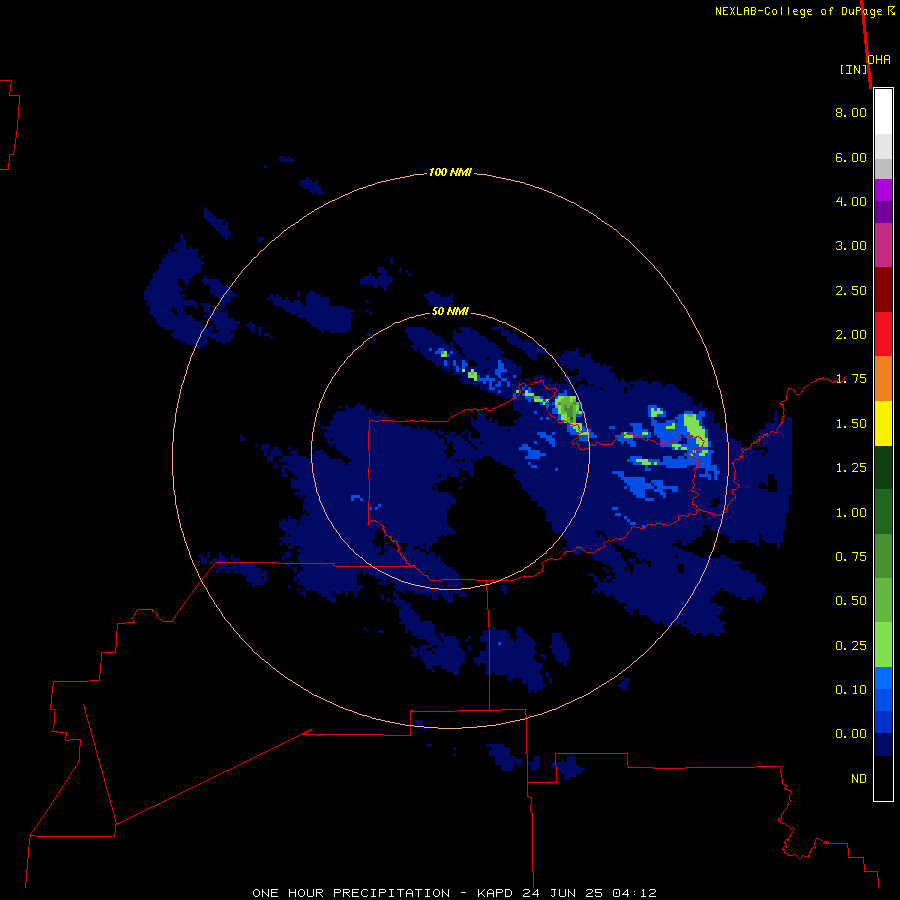Pick the black ND swatch in the color scale

(x=883, y=778)
